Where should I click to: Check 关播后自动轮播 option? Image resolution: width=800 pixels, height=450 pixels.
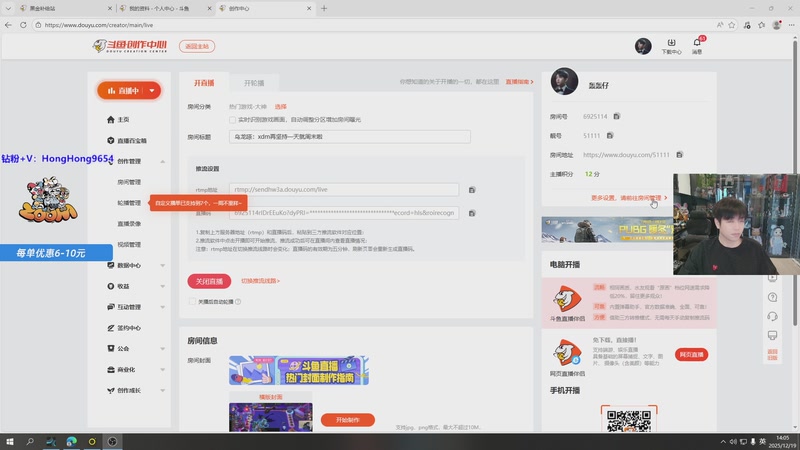(x=191, y=301)
